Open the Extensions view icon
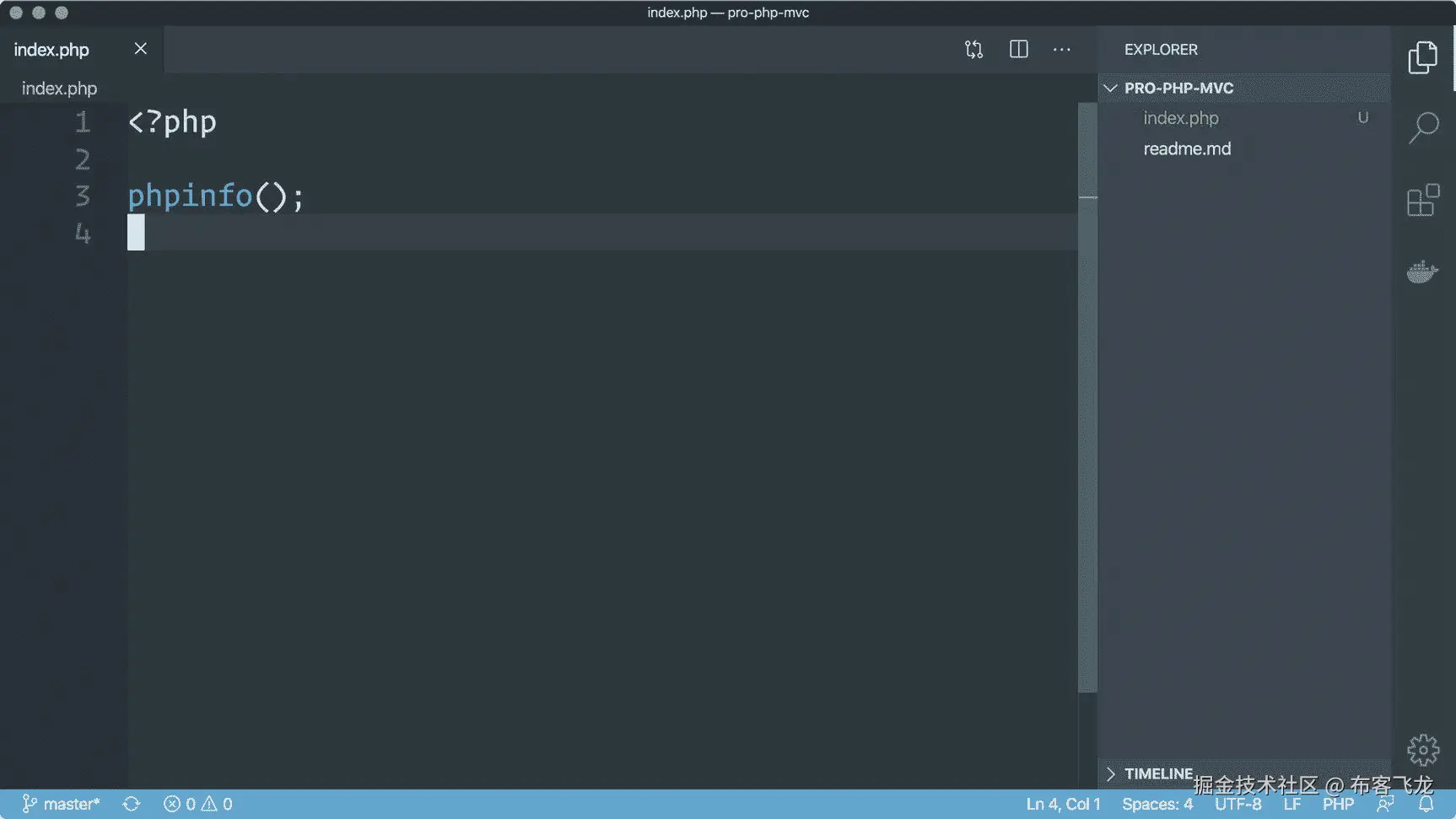The width and height of the screenshot is (1456, 819). coord(1423,201)
